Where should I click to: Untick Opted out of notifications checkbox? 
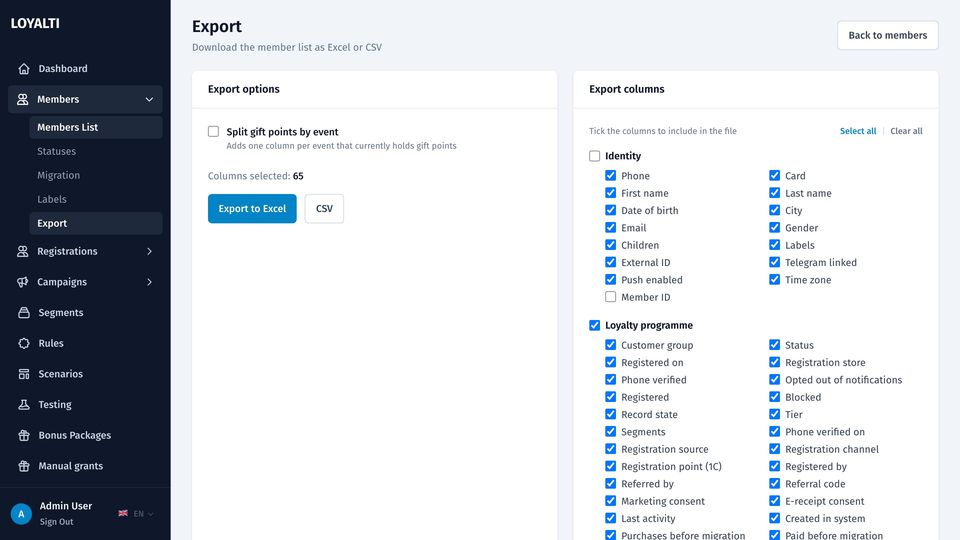point(774,379)
